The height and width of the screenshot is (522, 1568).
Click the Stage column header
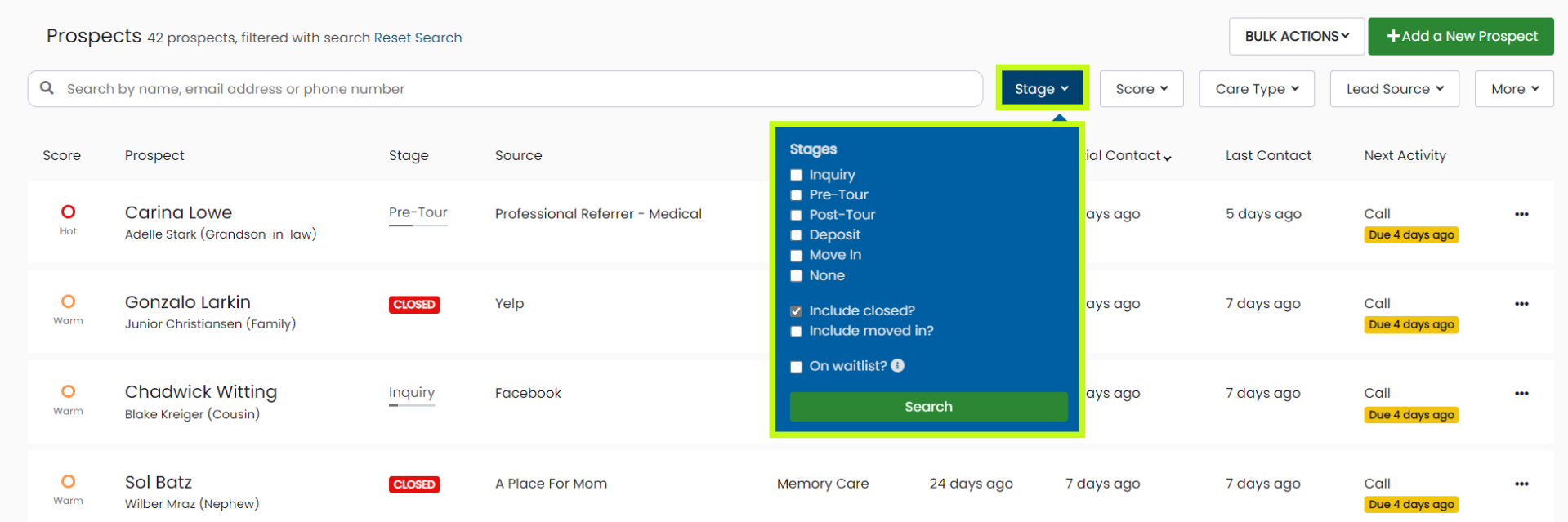[409, 155]
